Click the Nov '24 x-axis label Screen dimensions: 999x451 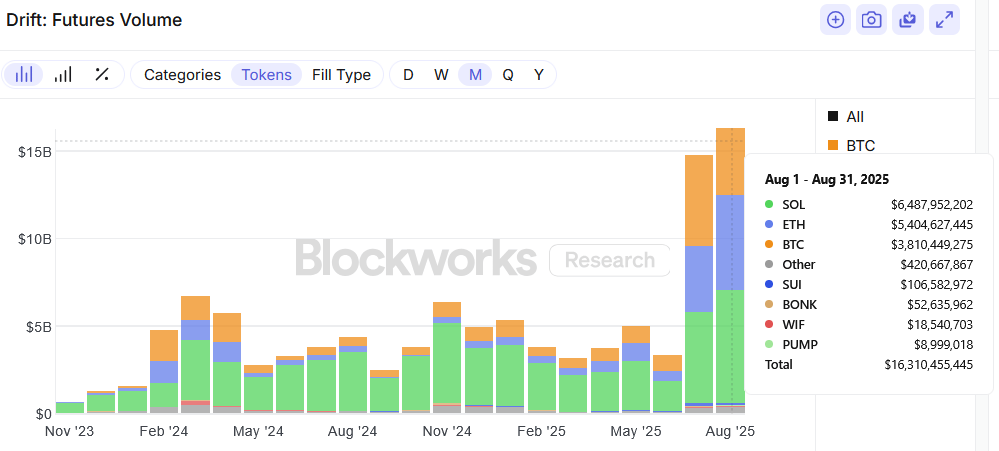pyautogui.click(x=447, y=431)
